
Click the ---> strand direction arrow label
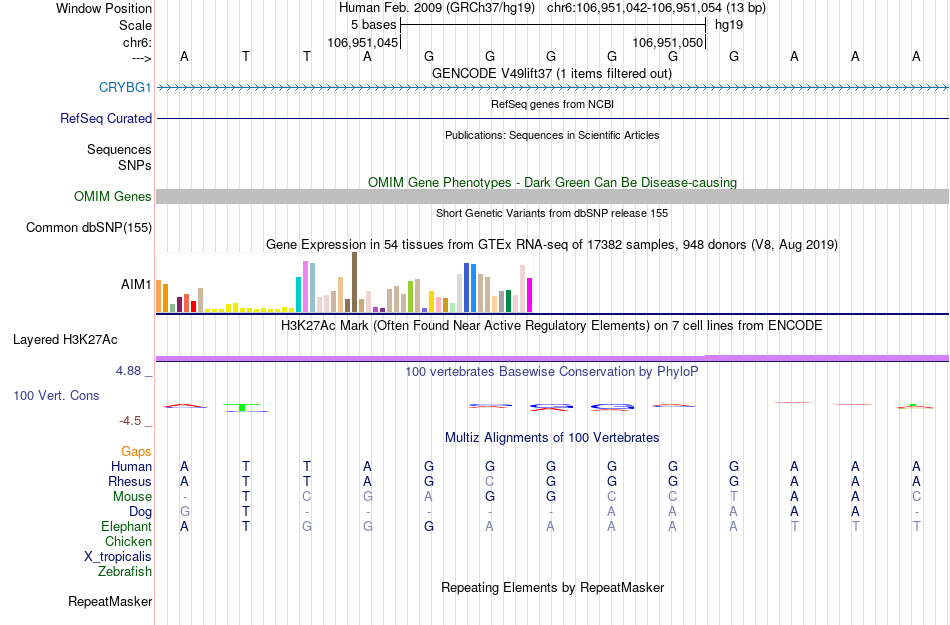(141, 58)
